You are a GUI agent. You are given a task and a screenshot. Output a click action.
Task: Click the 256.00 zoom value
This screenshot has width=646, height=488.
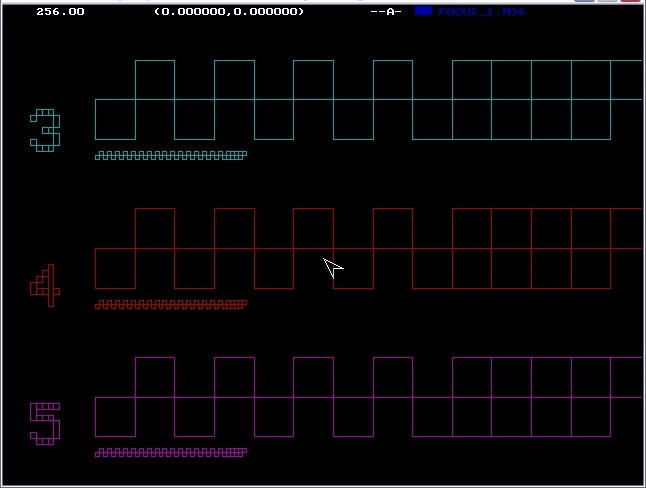coord(60,12)
